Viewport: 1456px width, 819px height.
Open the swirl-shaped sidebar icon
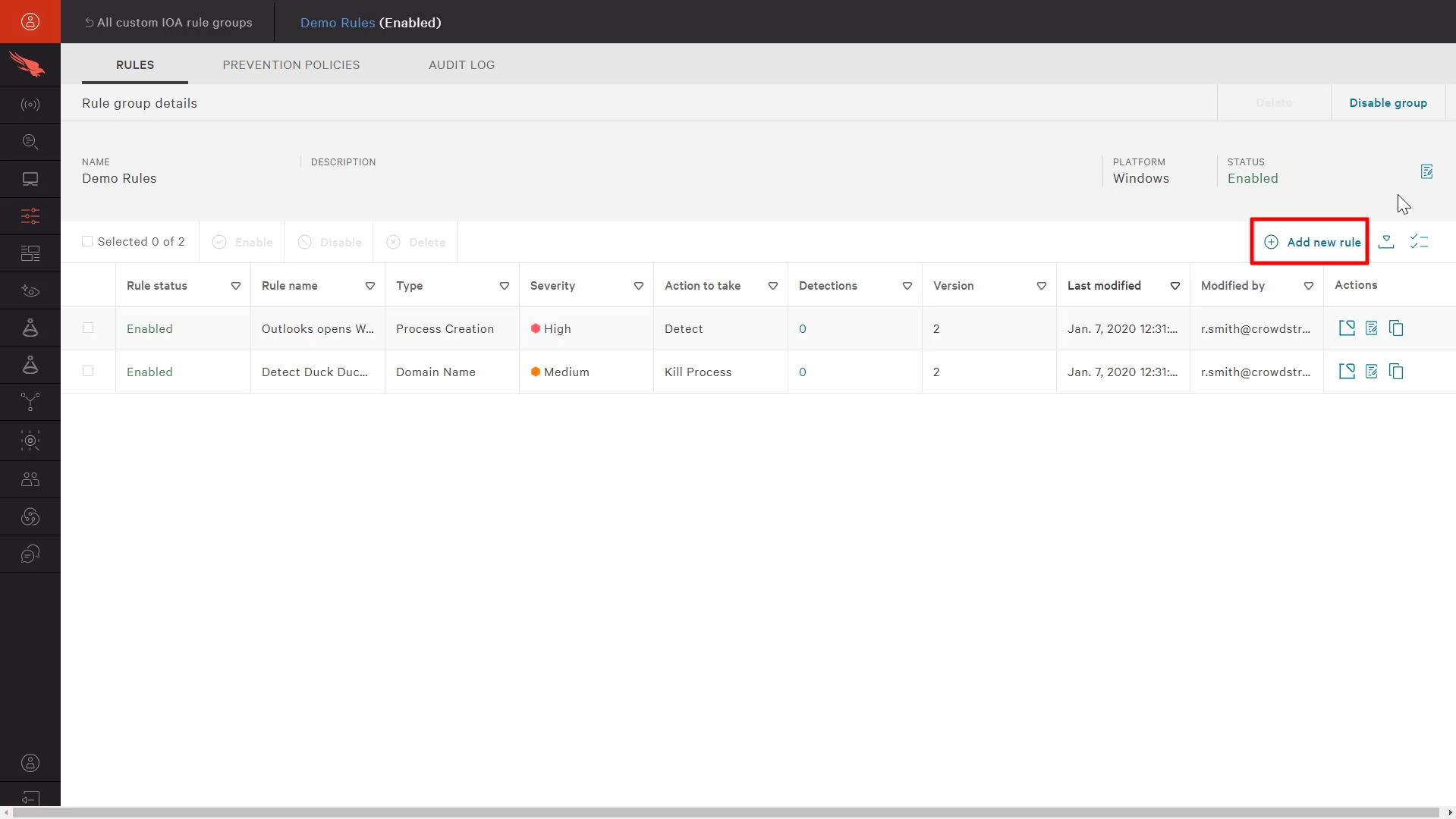30,516
